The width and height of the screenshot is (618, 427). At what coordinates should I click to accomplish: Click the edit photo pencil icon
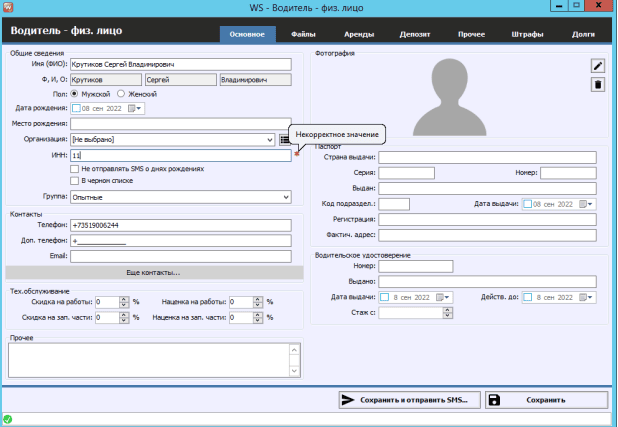(x=598, y=66)
